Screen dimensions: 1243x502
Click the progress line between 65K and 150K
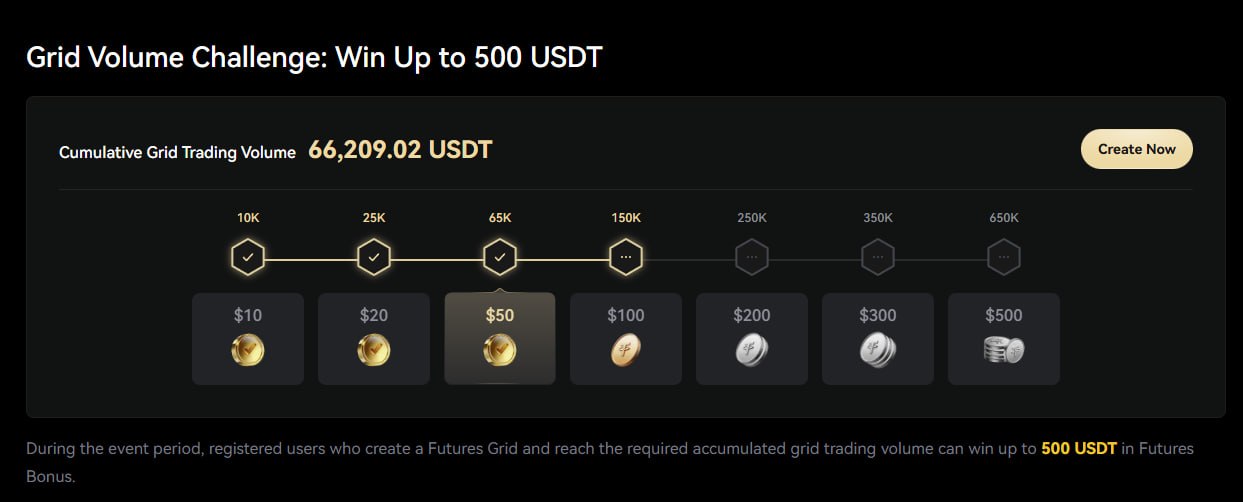click(x=563, y=259)
